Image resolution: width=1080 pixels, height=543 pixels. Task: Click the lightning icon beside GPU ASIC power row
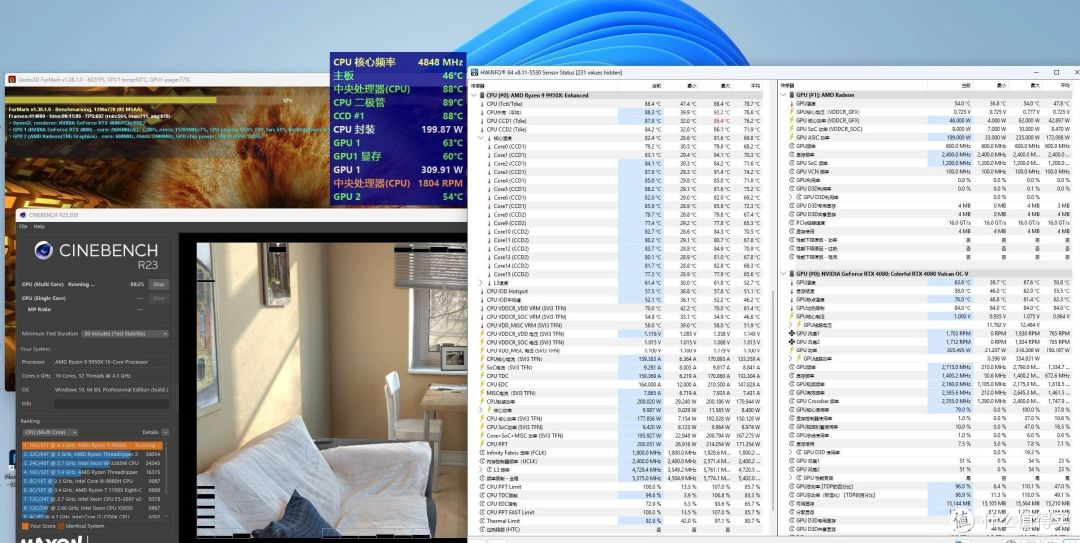coord(791,137)
